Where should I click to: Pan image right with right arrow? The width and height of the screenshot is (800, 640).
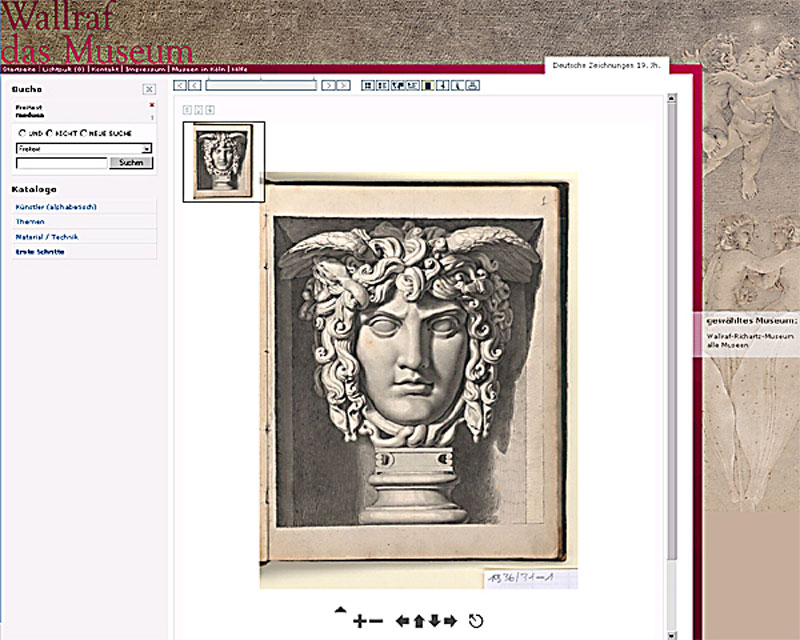[451, 621]
